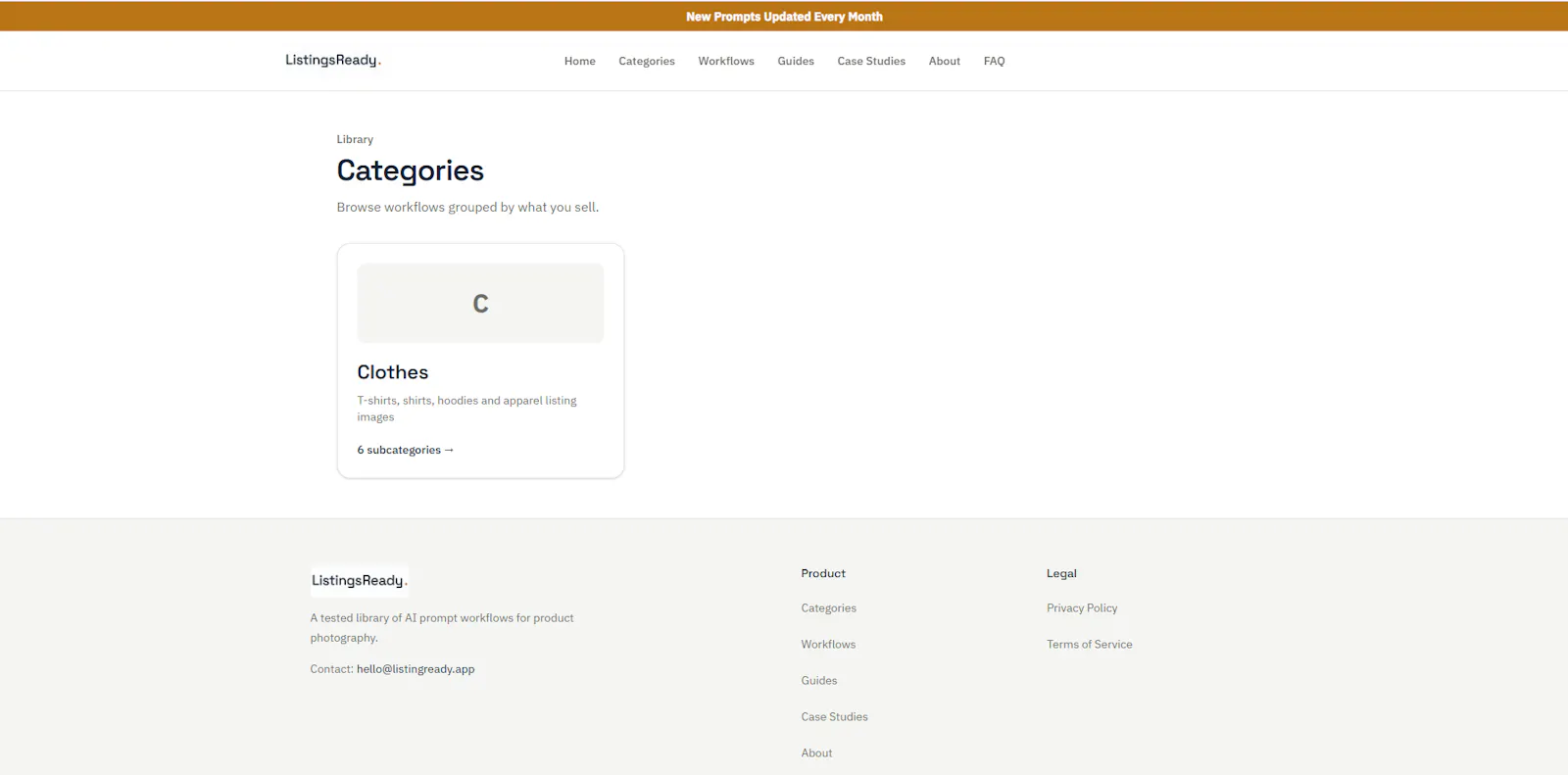Go to Workflows in the top navigation
The height and width of the screenshot is (775, 1568).
[x=726, y=61]
